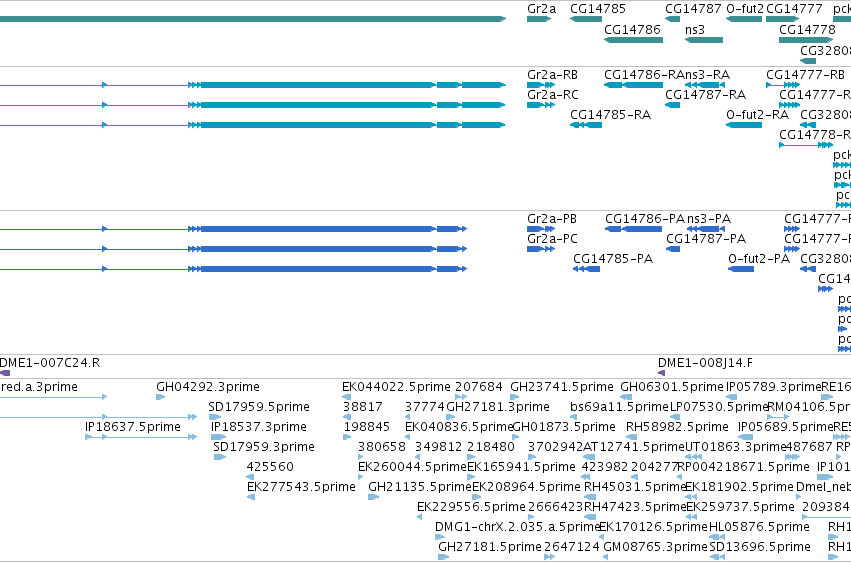Click the CG14786-RA transcript label
Screen dimensions: 851x562
click(644, 74)
